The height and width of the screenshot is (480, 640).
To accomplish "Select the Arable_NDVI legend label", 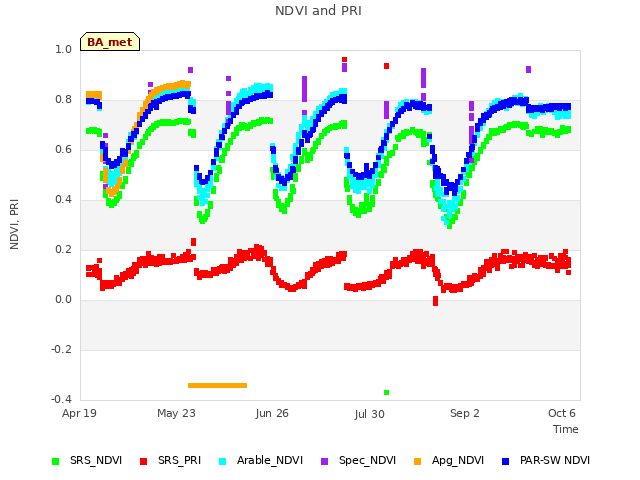I will [270, 460].
